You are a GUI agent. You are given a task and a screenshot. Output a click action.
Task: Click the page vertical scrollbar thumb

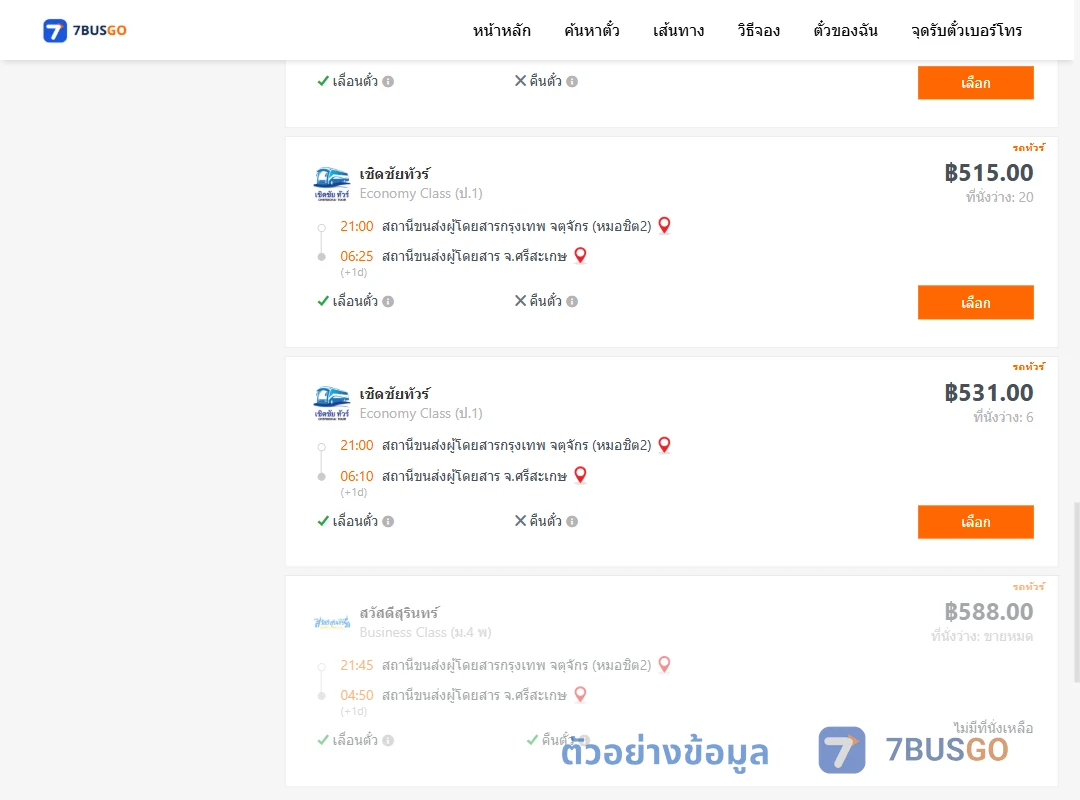[1076, 593]
